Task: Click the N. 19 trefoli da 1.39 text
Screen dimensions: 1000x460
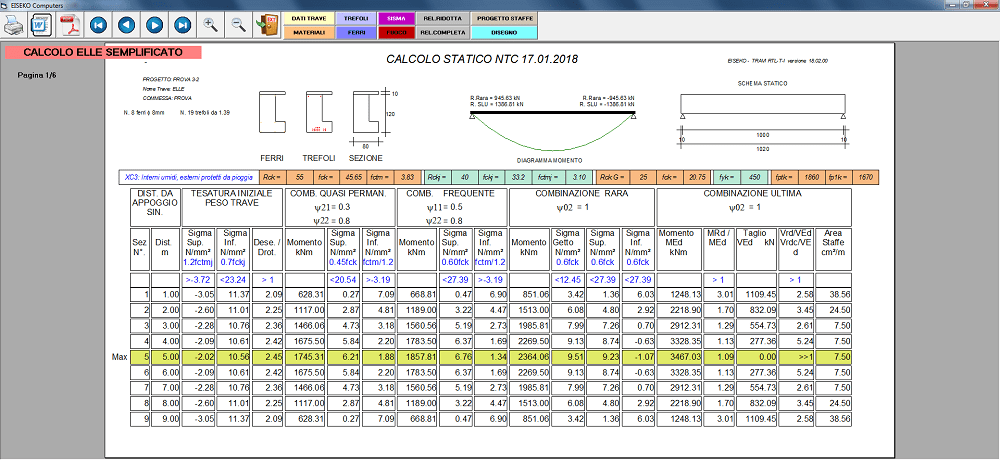Action: 205,112
